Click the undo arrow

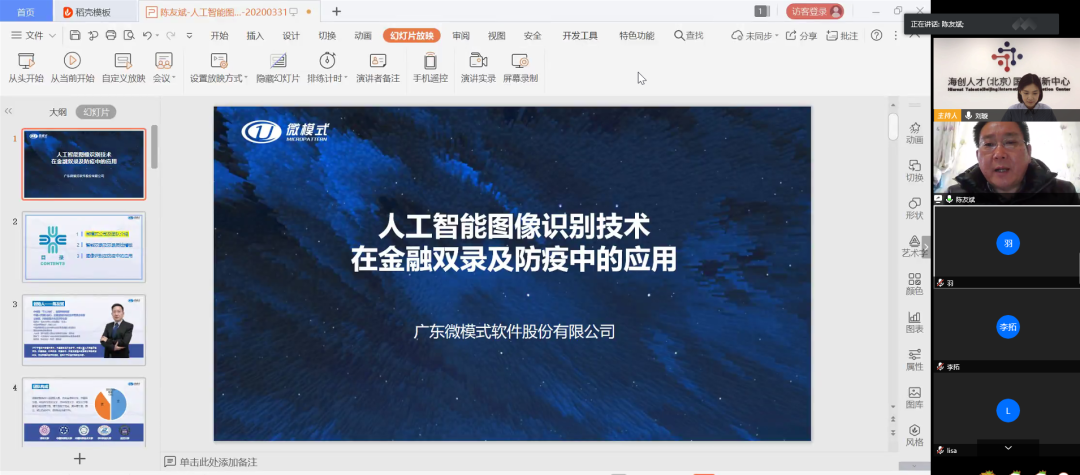(x=147, y=35)
